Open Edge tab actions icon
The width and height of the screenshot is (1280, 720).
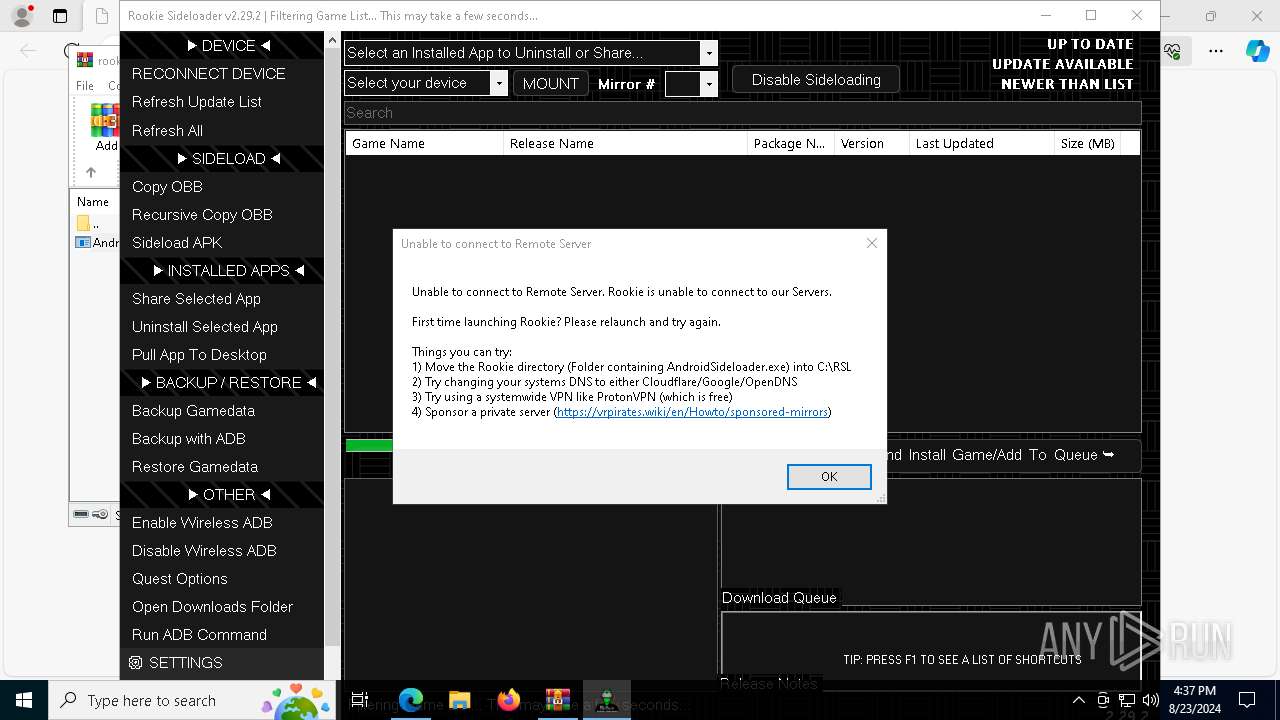coord(60,16)
